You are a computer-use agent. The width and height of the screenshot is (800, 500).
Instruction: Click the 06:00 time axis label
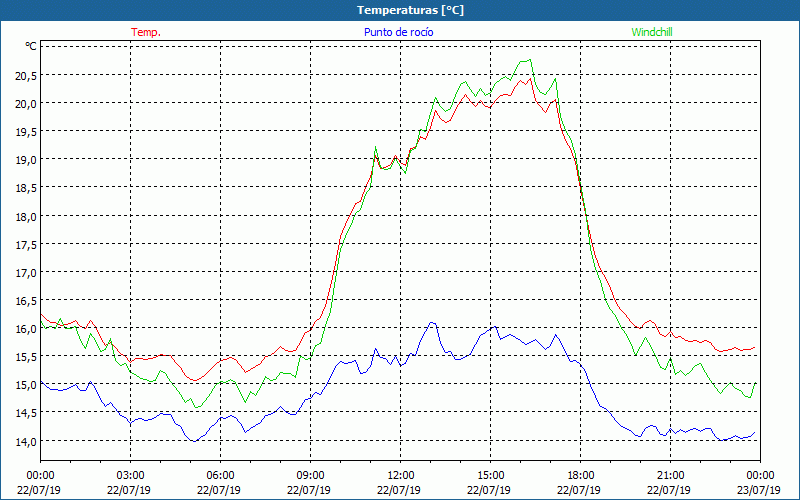coord(220,476)
